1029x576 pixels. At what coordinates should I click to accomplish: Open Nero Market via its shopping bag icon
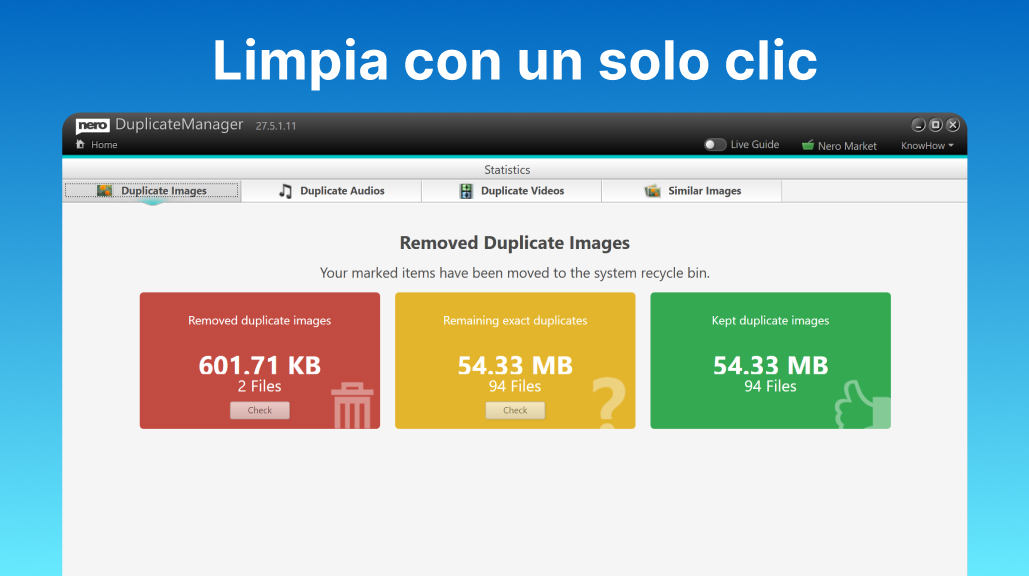pos(806,145)
